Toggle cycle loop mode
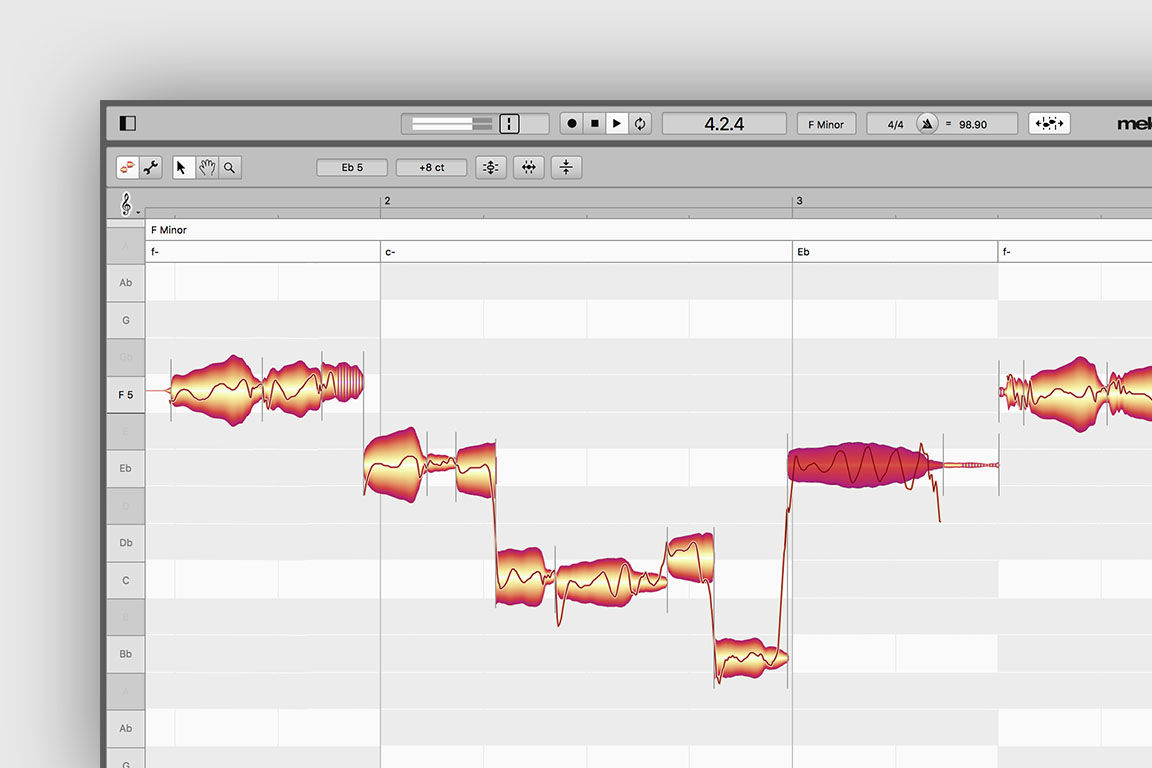 pos(640,123)
